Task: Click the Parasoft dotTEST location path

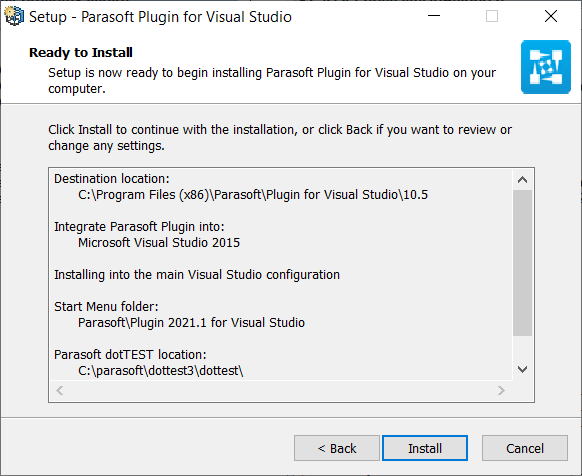Action: (160, 371)
